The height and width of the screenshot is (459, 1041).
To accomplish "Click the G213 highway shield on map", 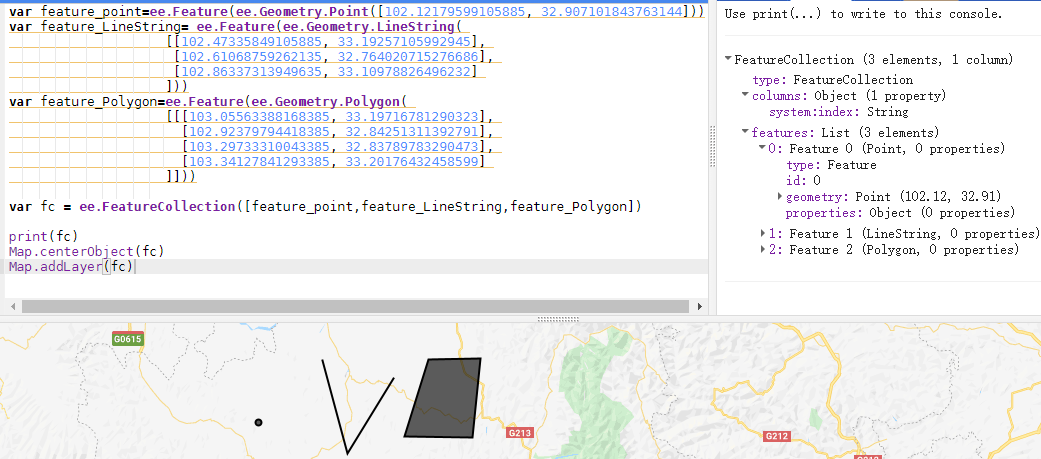I will 519,433.
